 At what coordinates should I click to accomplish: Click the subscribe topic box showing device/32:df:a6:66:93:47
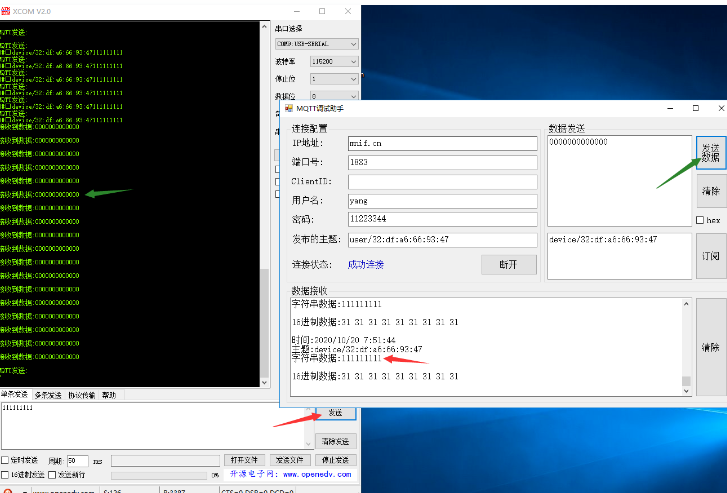619,256
